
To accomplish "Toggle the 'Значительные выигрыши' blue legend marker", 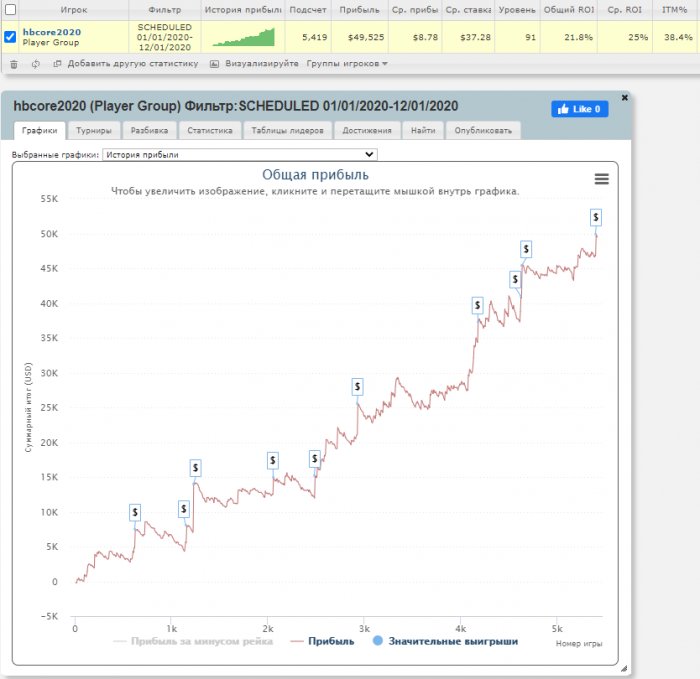I will (377, 641).
